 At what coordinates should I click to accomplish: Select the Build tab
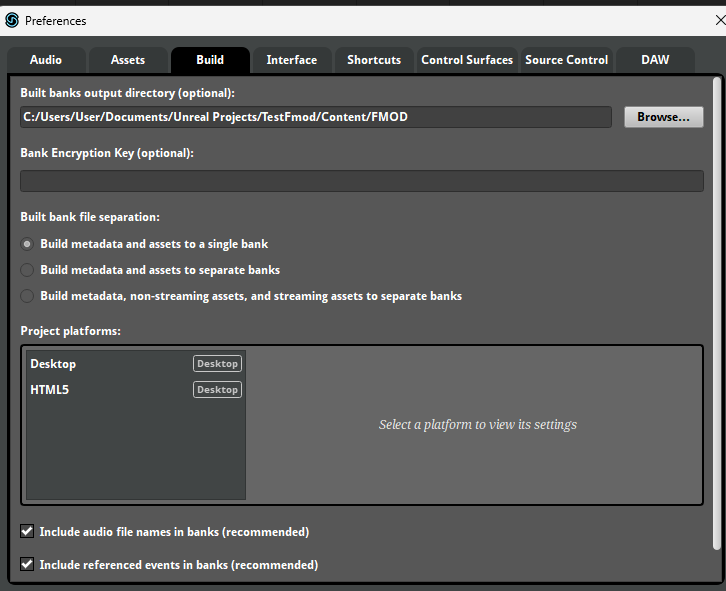point(210,60)
